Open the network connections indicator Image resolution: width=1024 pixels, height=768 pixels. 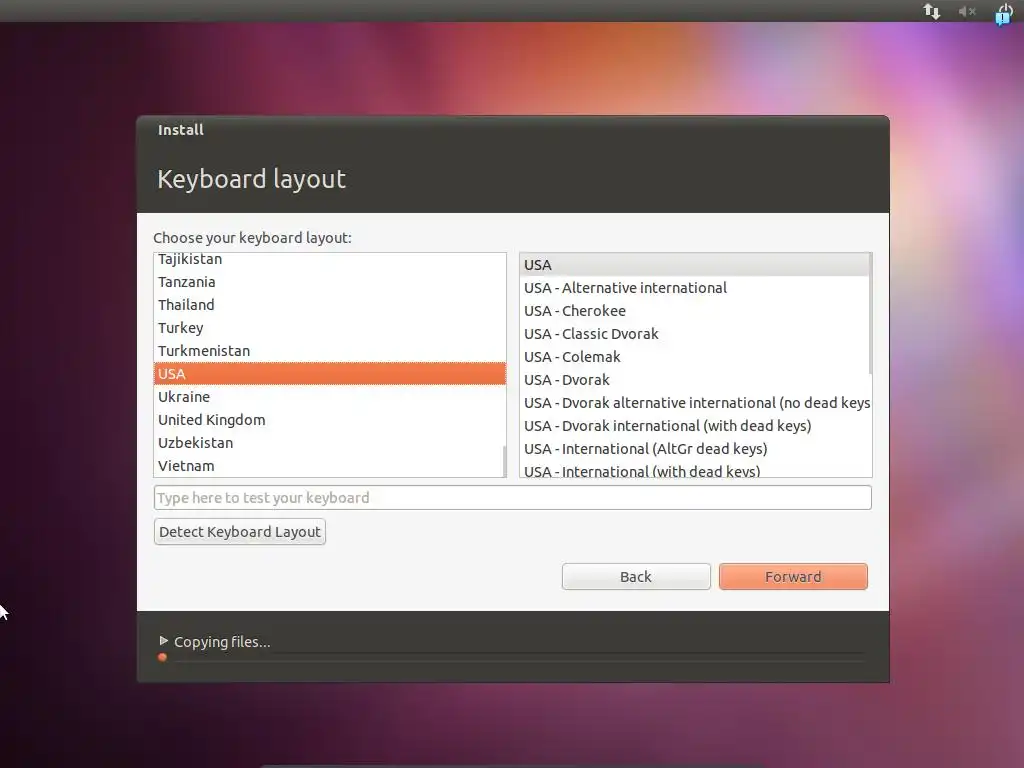click(931, 11)
